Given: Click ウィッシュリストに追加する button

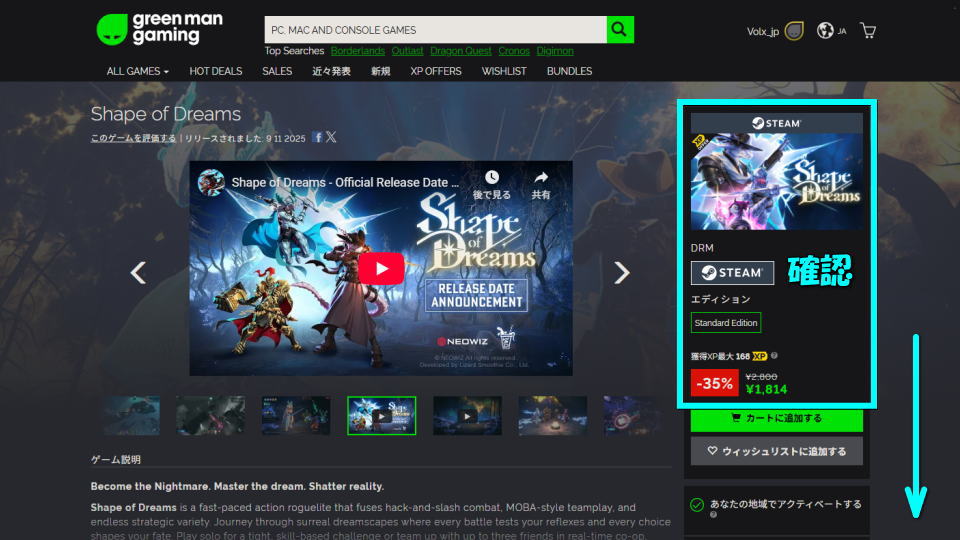Looking at the screenshot, I should point(776,451).
